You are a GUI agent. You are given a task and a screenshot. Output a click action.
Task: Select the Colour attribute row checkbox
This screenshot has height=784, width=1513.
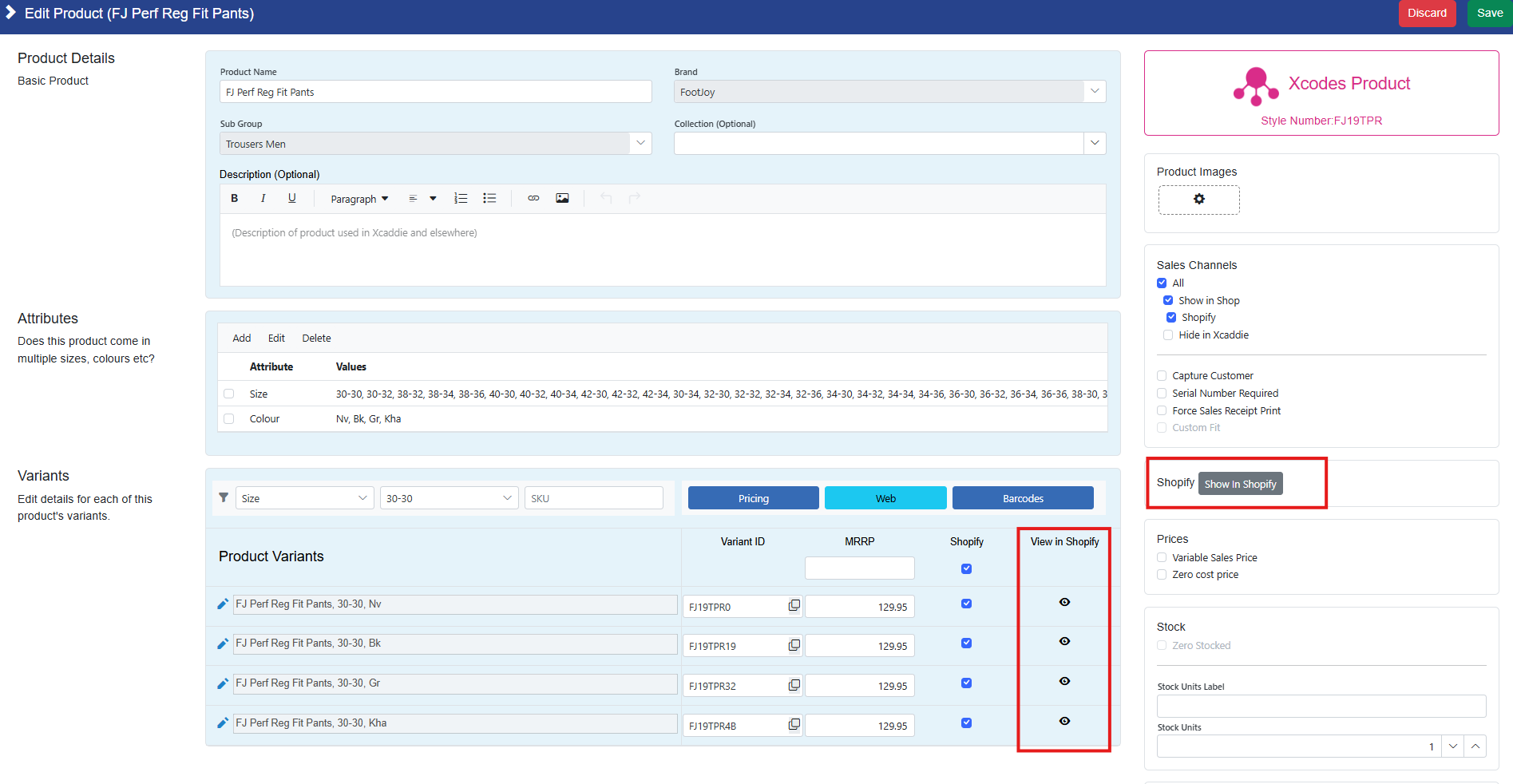click(229, 419)
